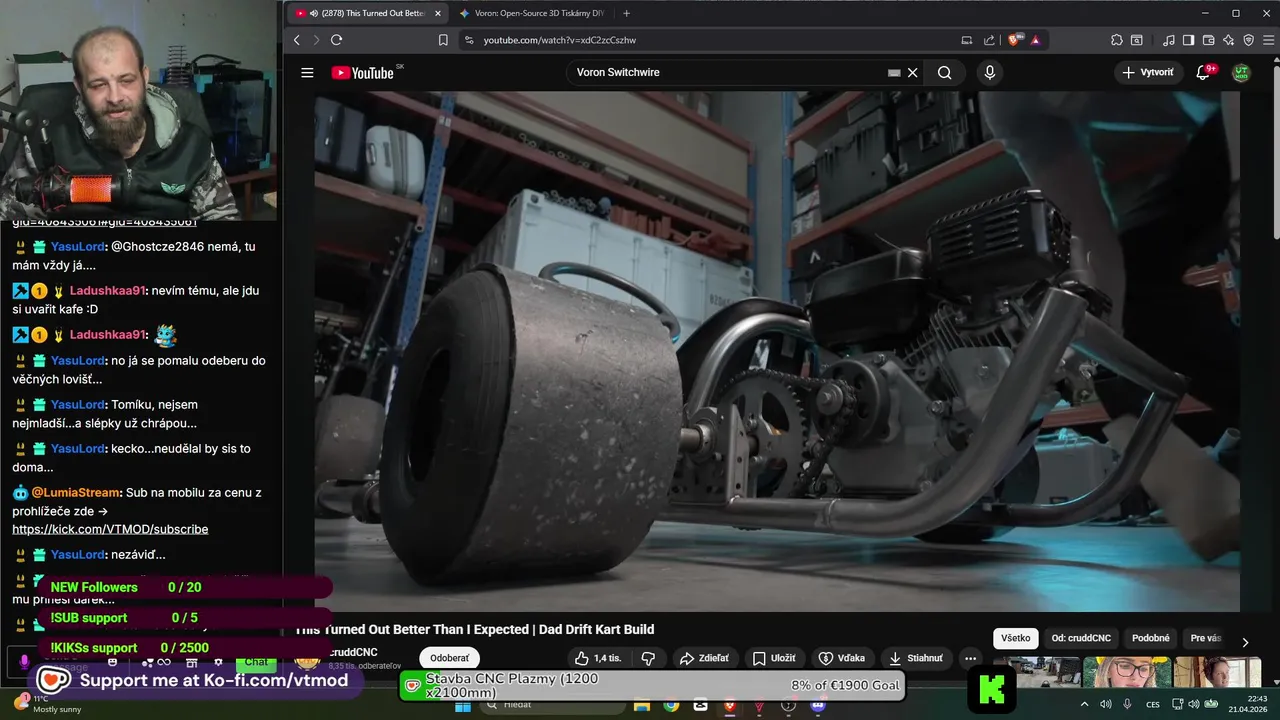Screen dimensions: 1280x720
Task: Like the video with thumbs up
Action: pyautogui.click(x=599, y=658)
